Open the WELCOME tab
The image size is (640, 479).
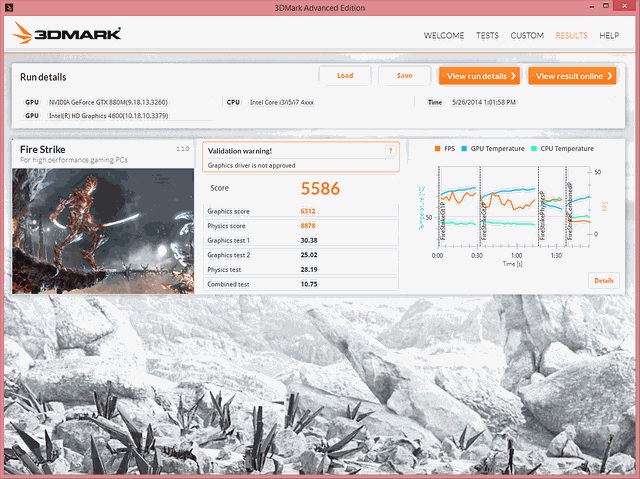pyautogui.click(x=444, y=35)
